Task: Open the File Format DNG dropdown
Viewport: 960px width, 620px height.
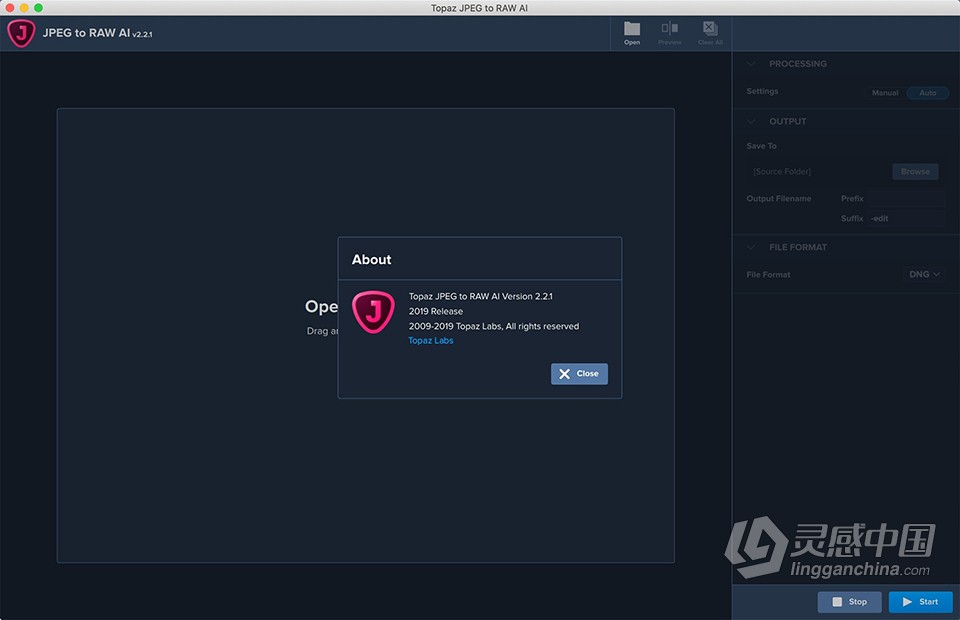Action: pyautogui.click(x=923, y=274)
